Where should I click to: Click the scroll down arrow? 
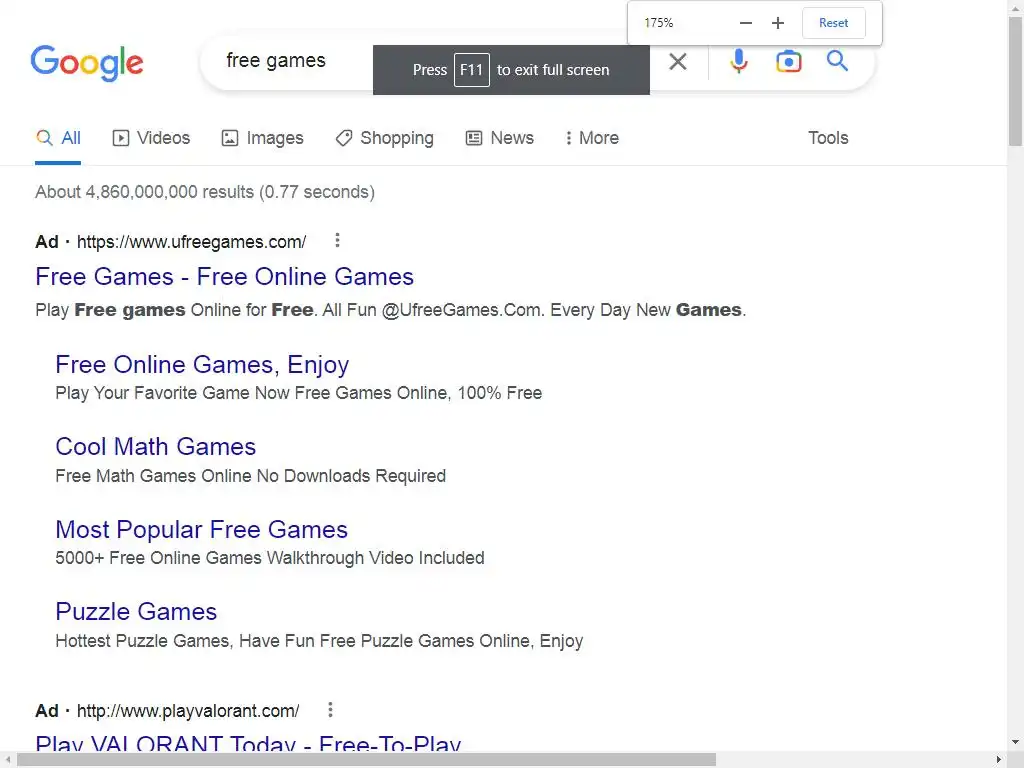(1016, 743)
